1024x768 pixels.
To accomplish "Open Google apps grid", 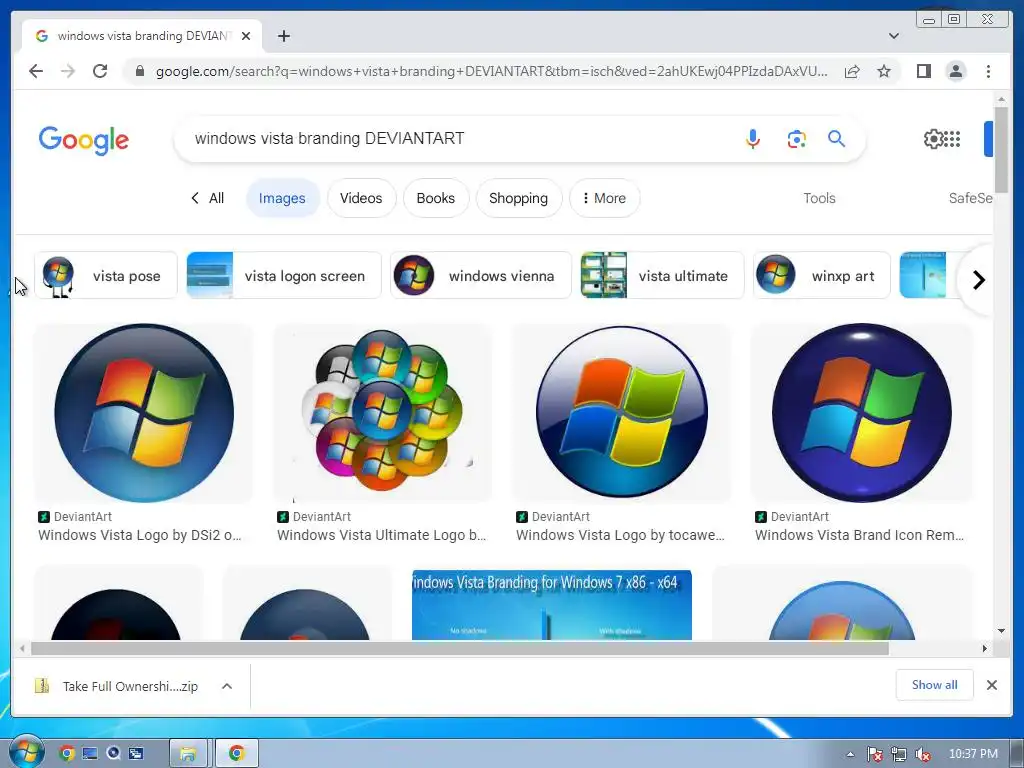I will pos(953,138).
